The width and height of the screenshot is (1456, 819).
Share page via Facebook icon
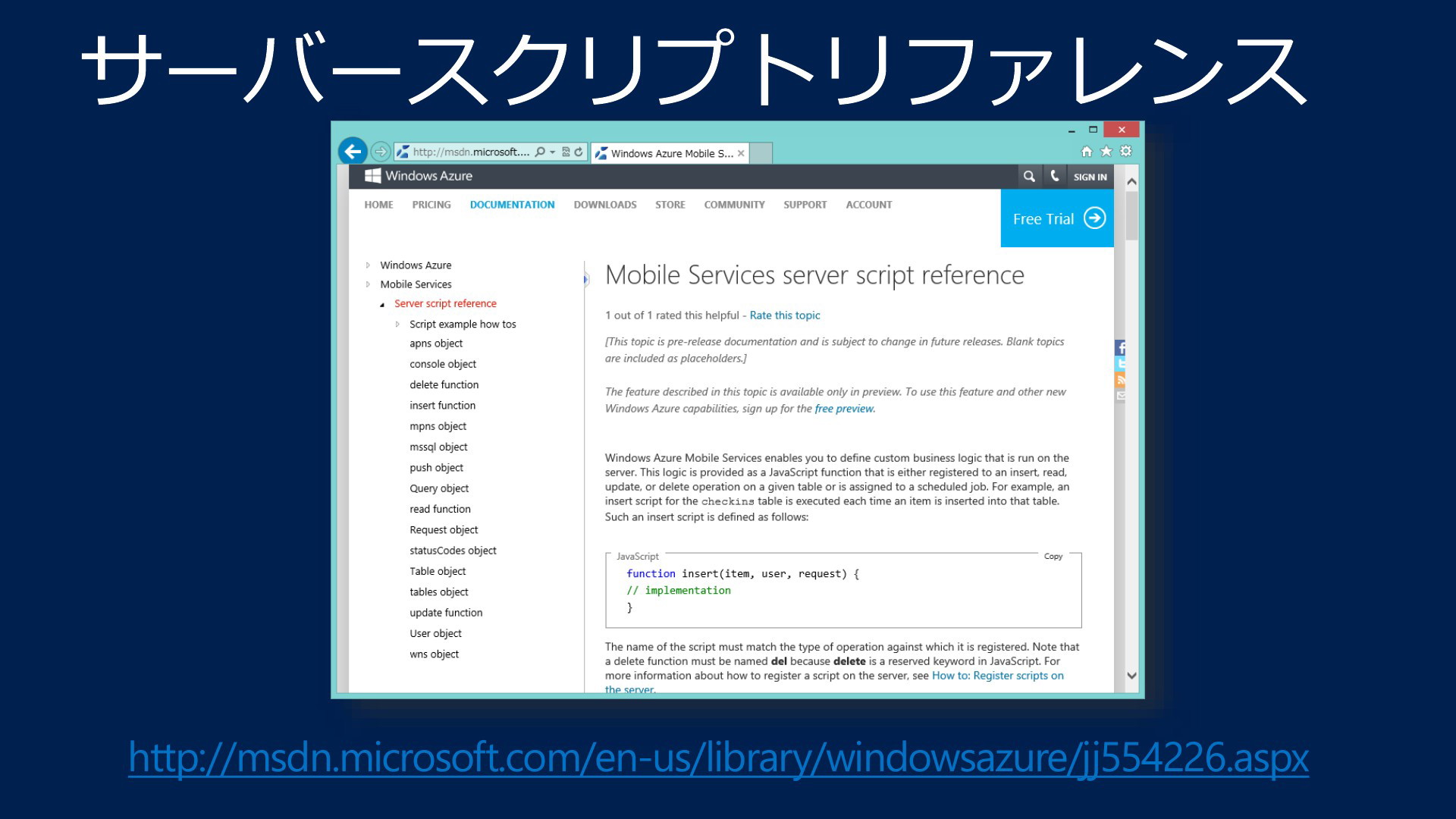tap(1120, 348)
